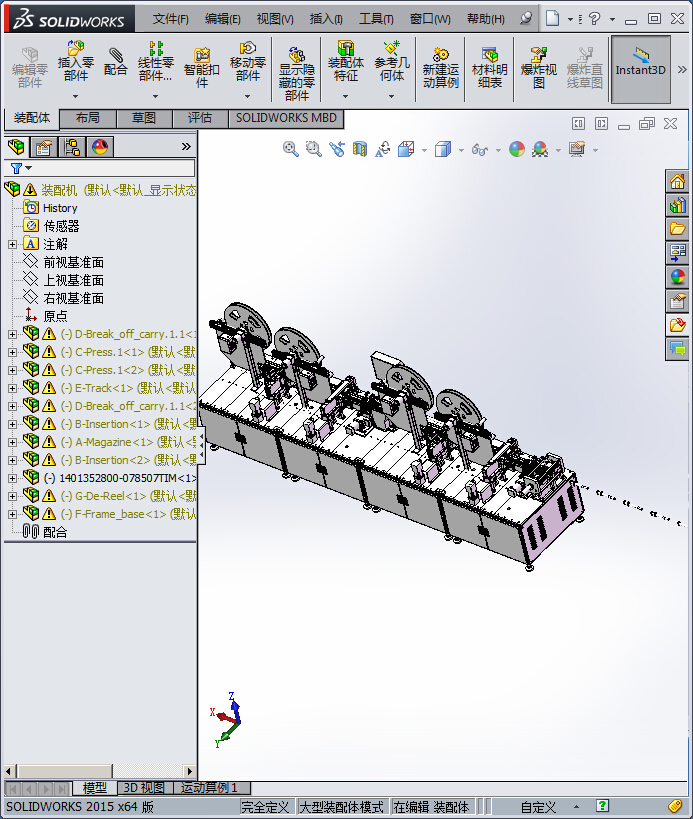
Task: Open Design Library icon in task pane
Action: (677, 205)
